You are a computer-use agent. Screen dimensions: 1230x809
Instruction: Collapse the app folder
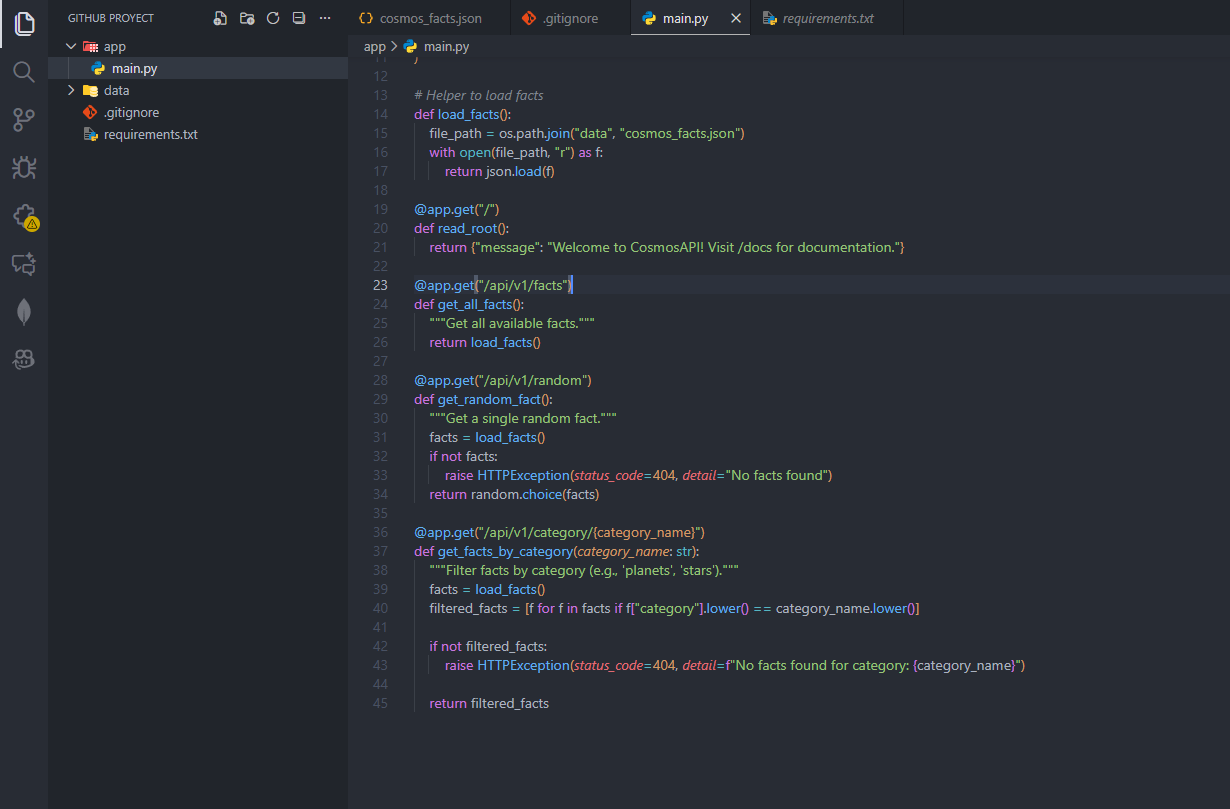[x=70, y=47]
